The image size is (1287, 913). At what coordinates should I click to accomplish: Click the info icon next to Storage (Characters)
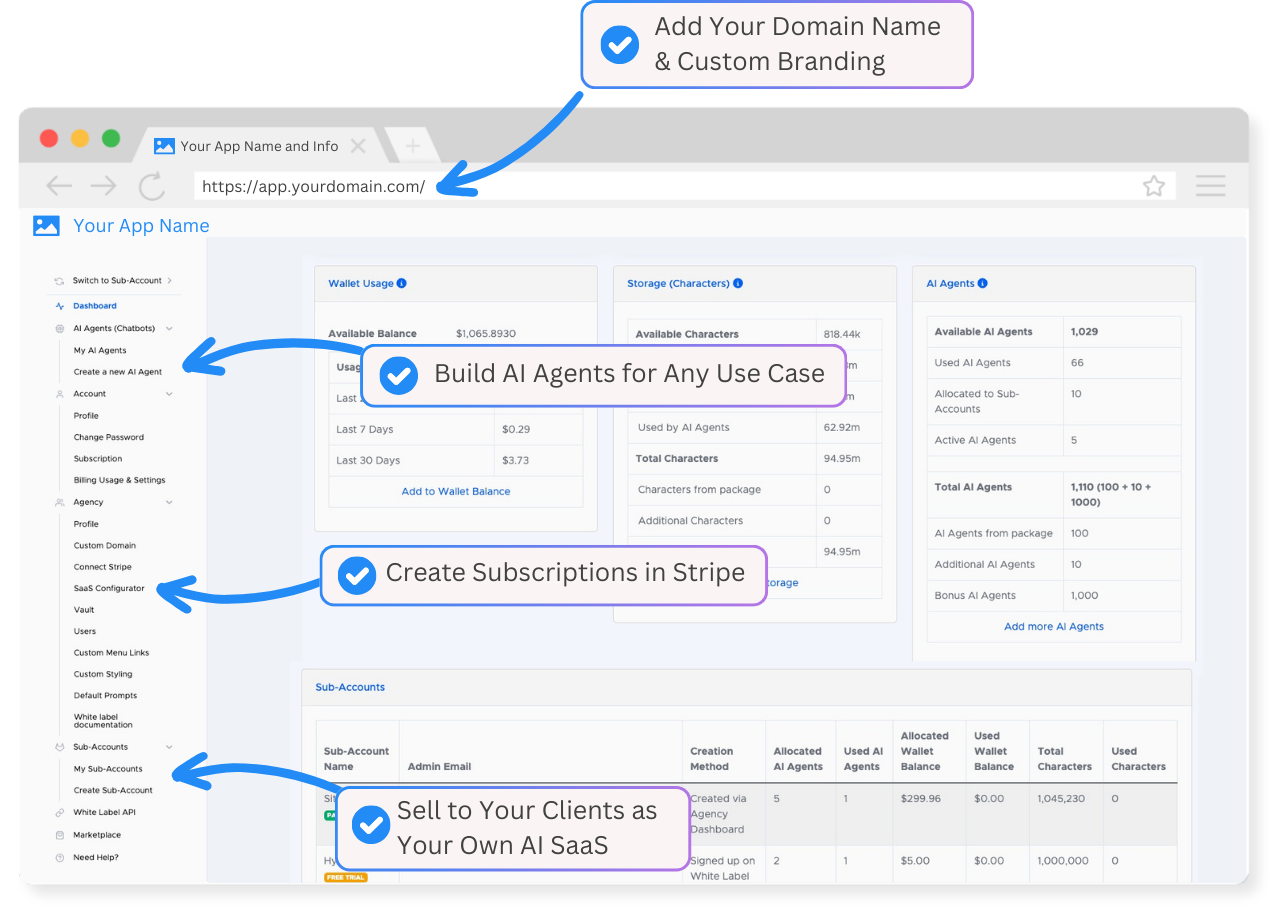pos(738,284)
